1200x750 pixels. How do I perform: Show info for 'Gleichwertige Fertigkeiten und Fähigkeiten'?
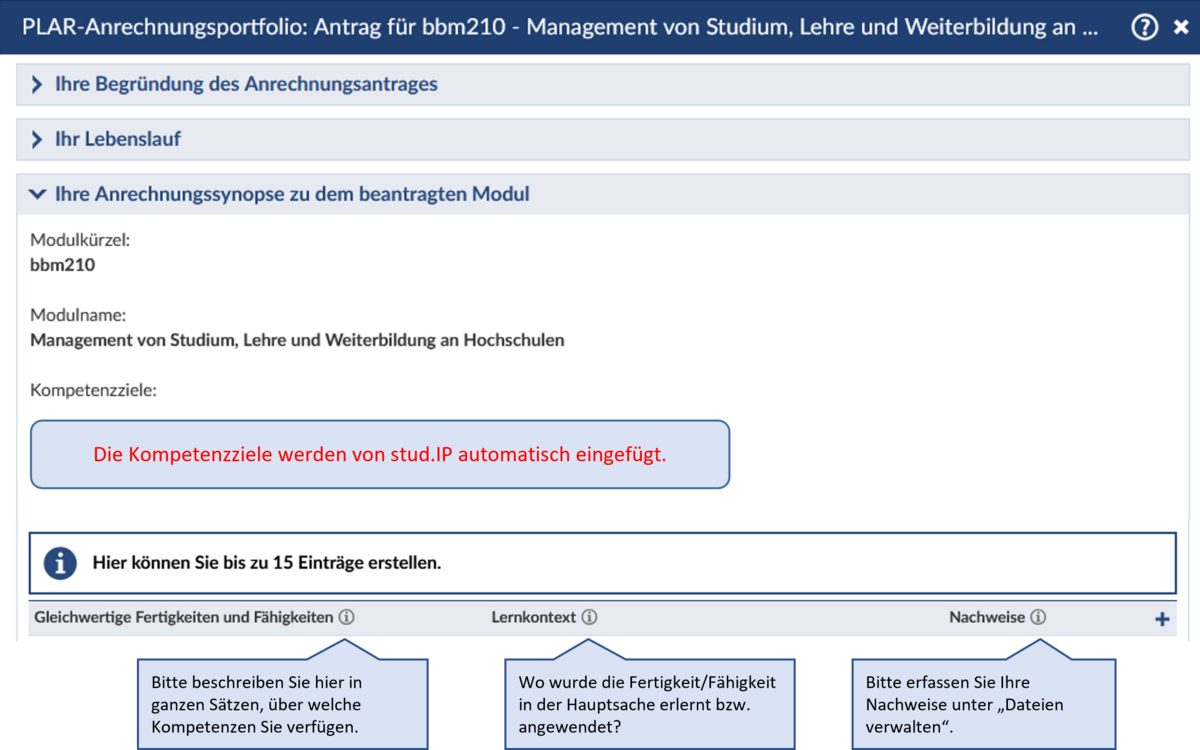346,618
